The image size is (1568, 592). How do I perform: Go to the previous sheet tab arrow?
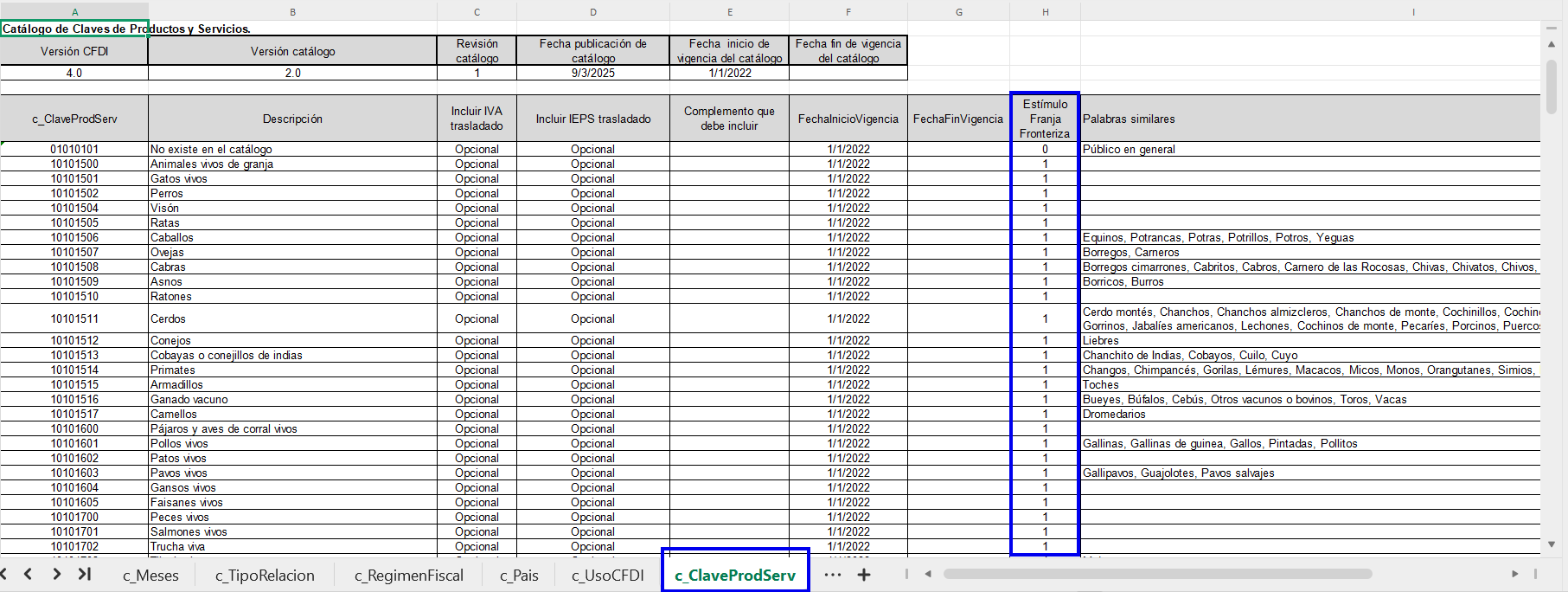pyautogui.click(x=29, y=574)
